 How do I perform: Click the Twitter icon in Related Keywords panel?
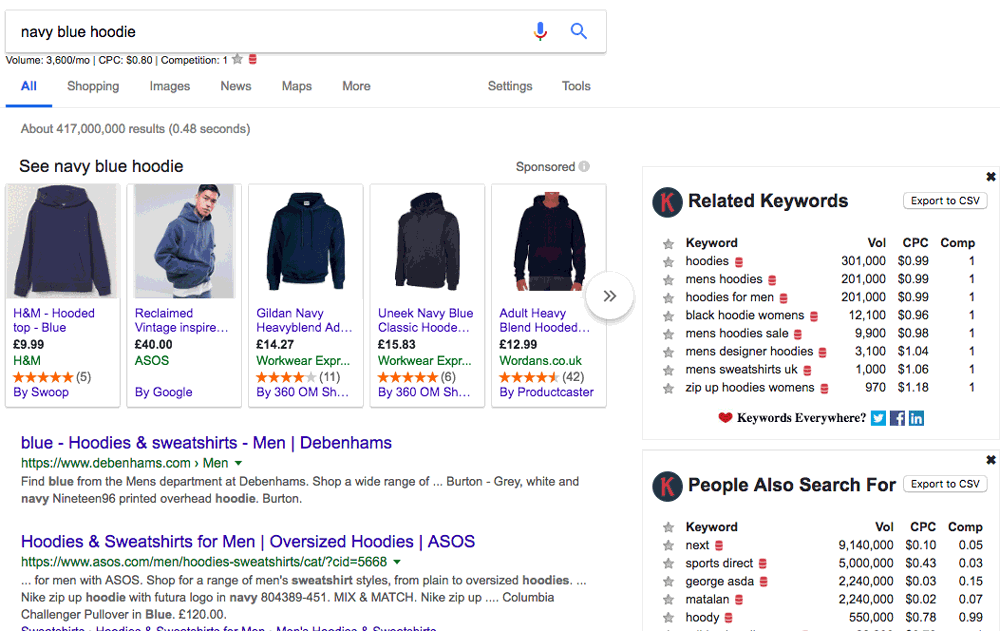[x=877, y=418]
